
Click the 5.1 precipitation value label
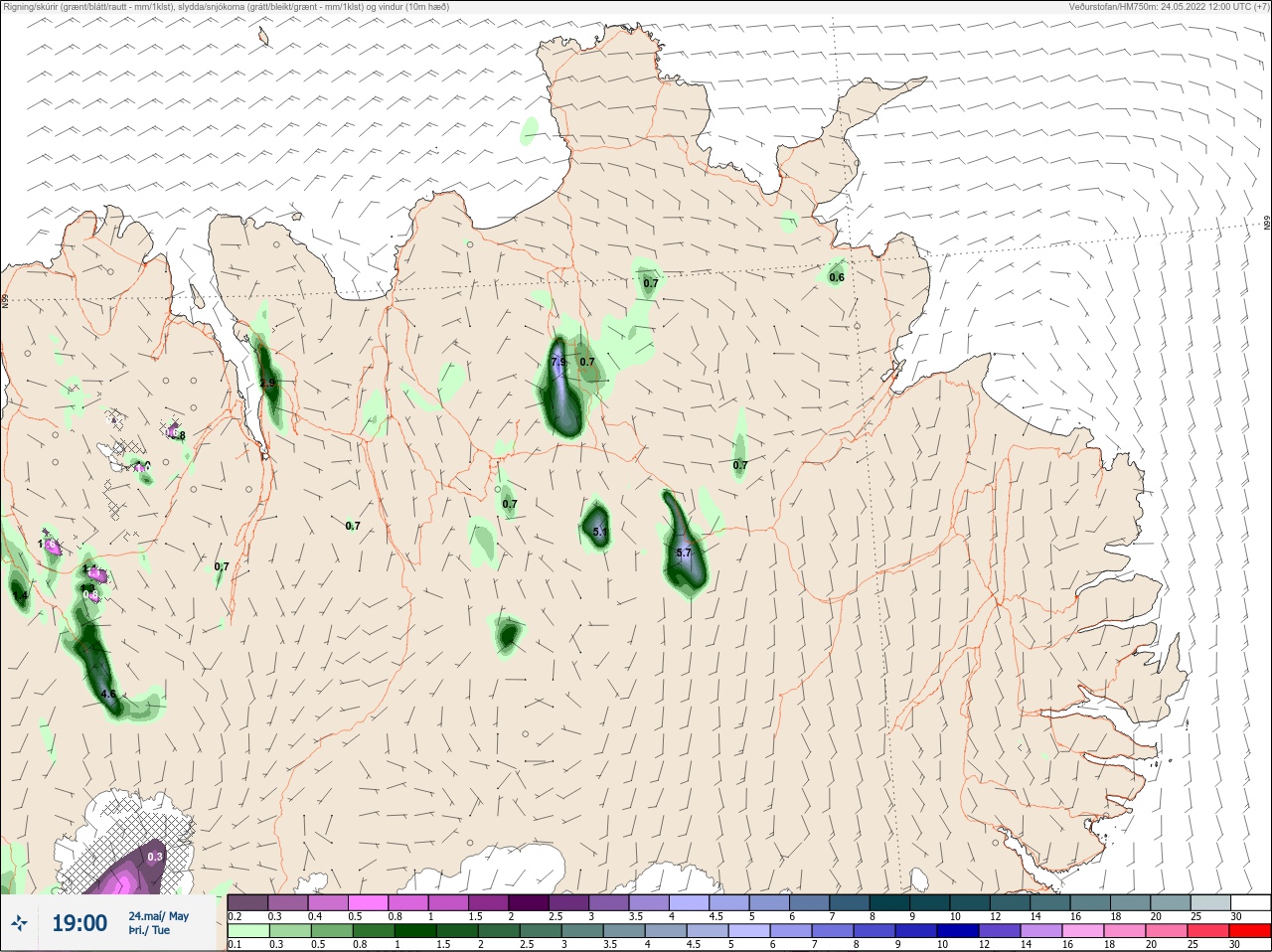[x=599, y=532]
